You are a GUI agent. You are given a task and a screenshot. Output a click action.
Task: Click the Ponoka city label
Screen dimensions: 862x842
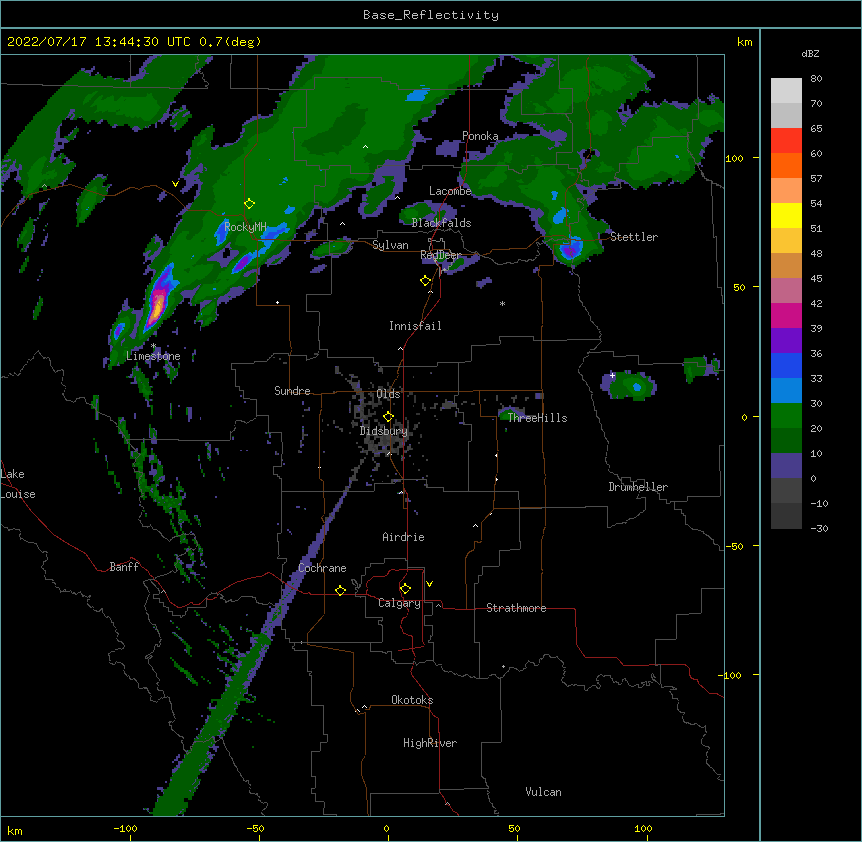pyautogui.click(x=480, y=136)
